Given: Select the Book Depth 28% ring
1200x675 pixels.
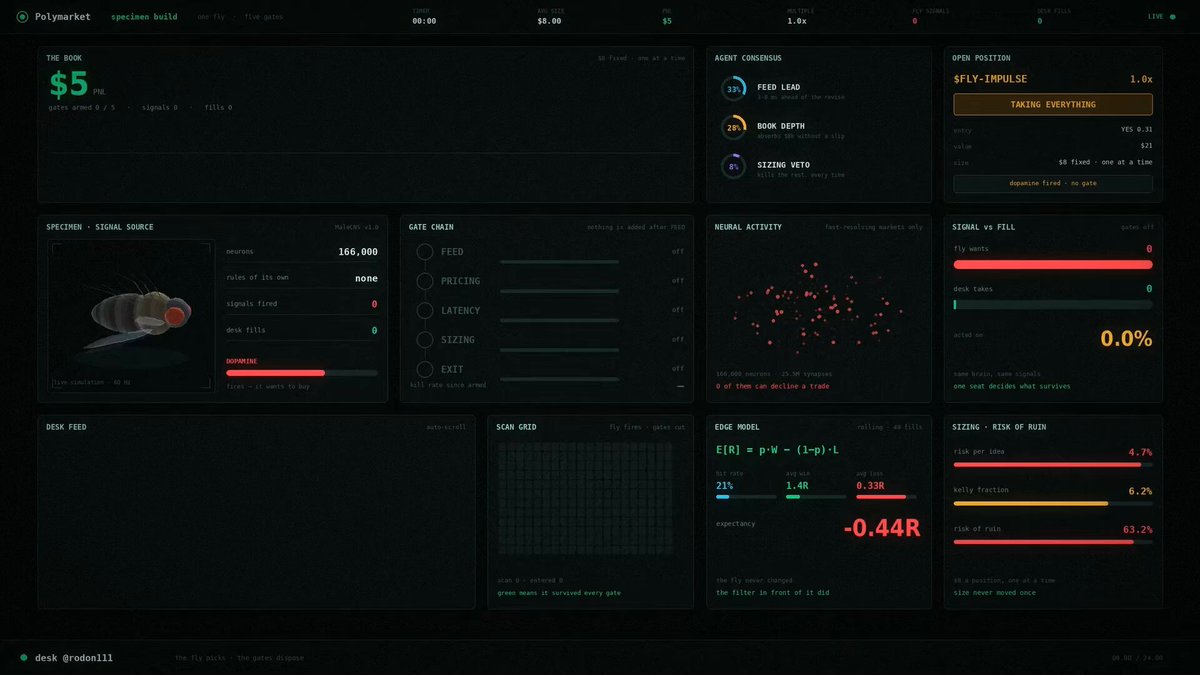Looking at the screenshot, I should pyautogui.click(x=734, y=128).
